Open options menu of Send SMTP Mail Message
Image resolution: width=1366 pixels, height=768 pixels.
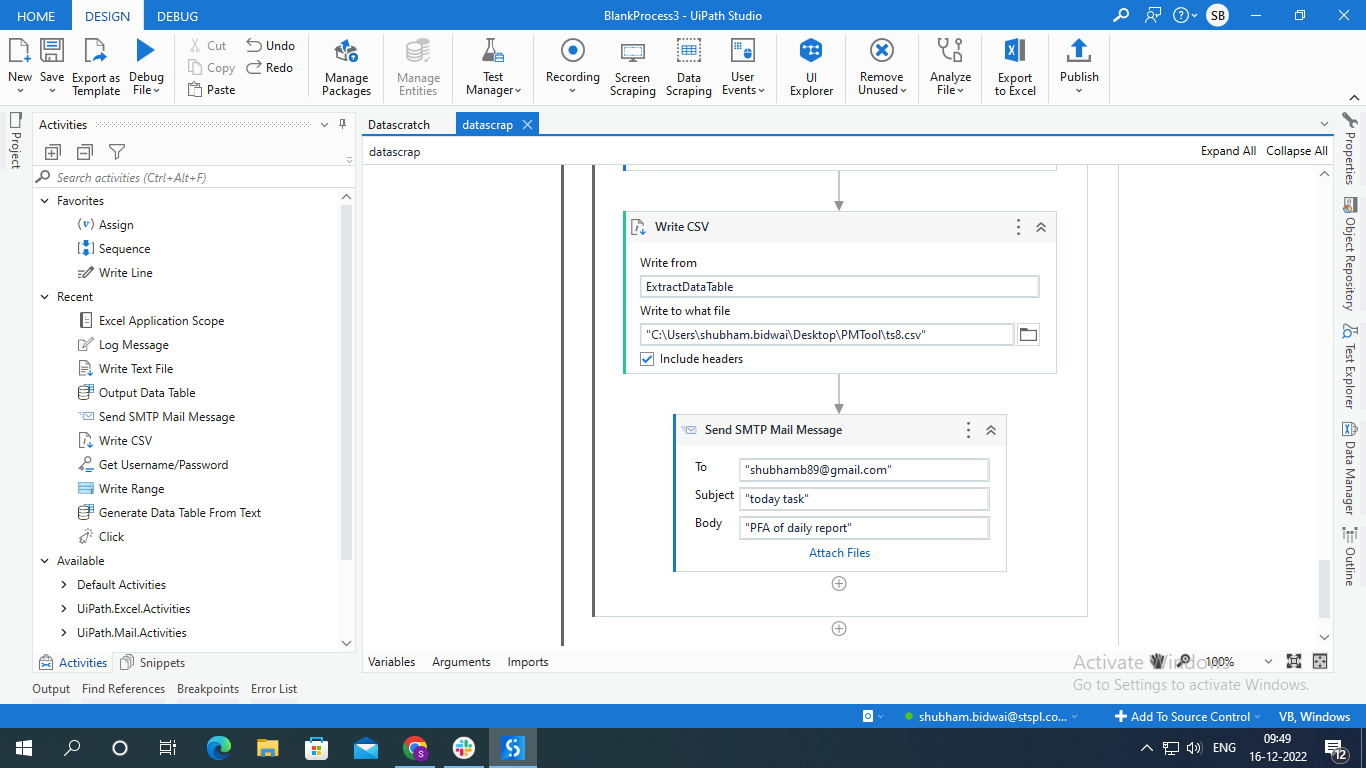[x=968, y=430]
